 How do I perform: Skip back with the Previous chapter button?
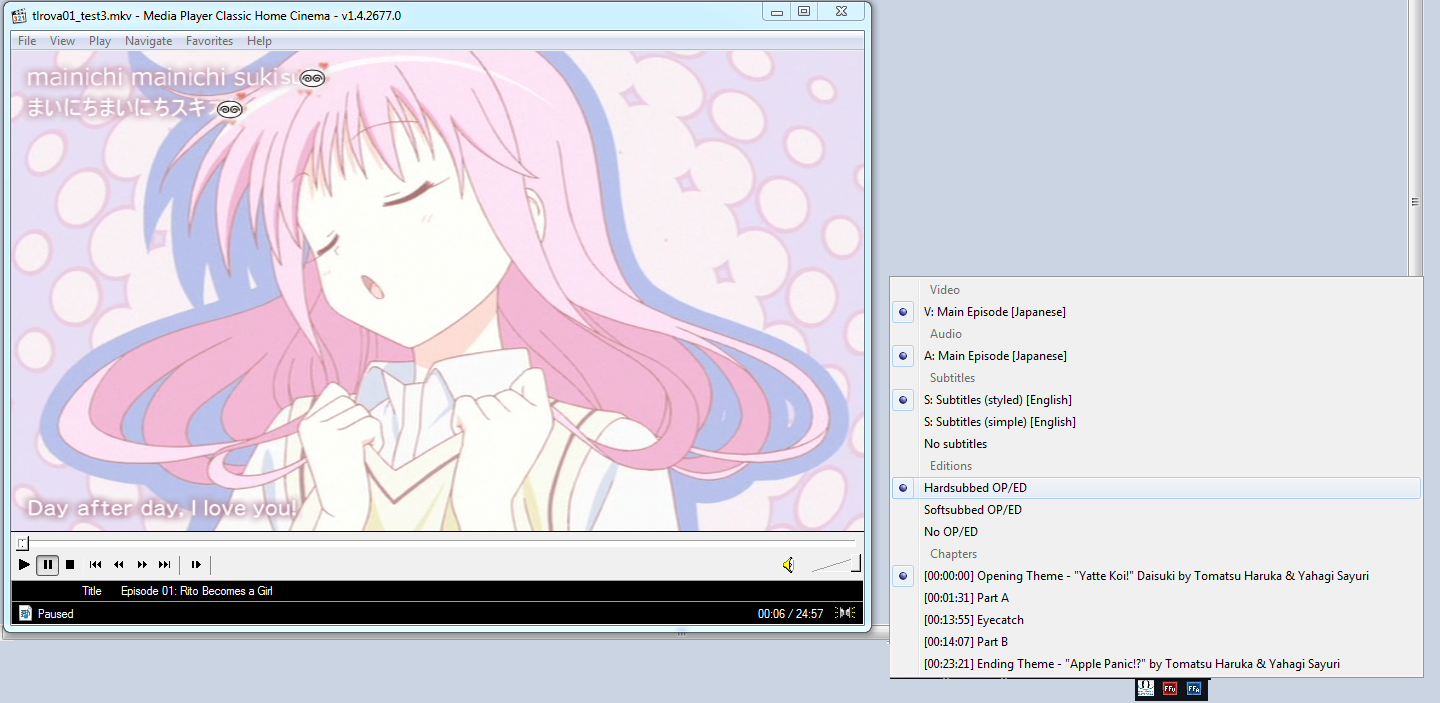[x=96, y=565]
